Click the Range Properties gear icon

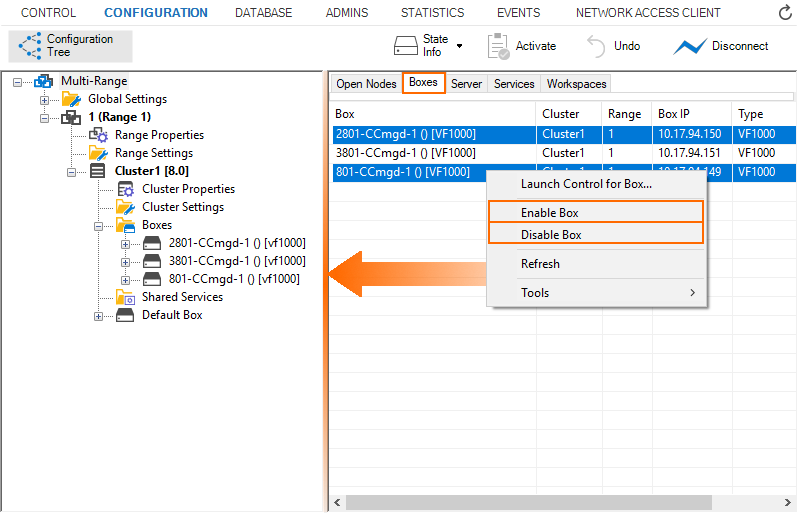pos(98,135)
